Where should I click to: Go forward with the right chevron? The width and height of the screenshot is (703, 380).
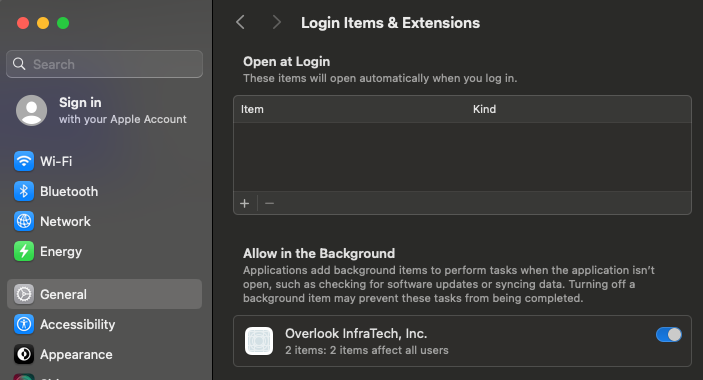point(277,22)
